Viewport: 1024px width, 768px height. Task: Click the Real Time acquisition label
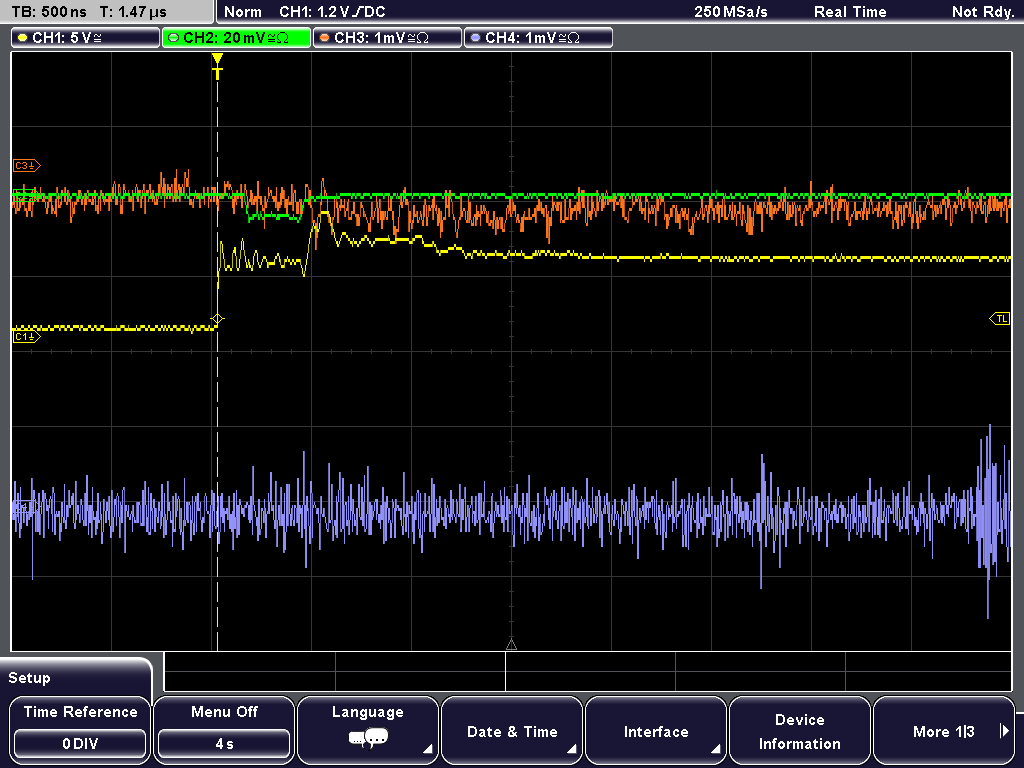850,12
